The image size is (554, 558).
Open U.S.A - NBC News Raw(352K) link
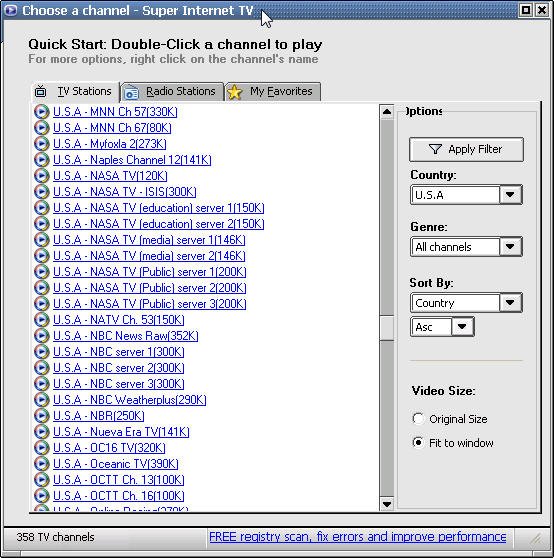[x=126, y=336]
